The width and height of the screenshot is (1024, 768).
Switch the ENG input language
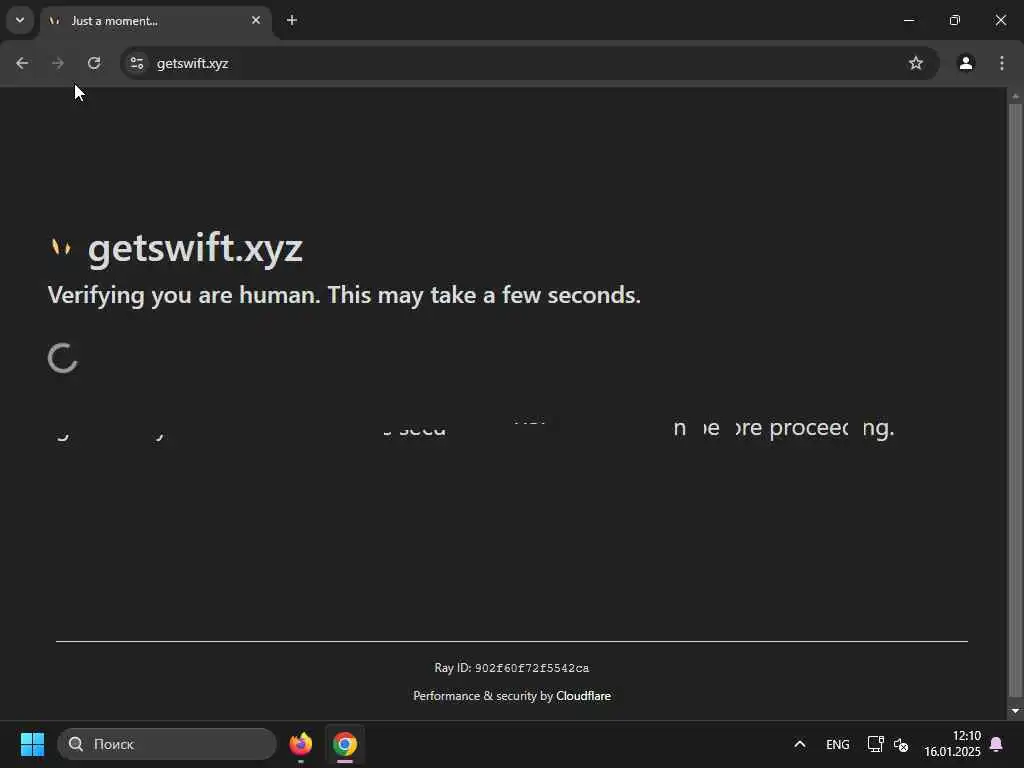pos(837,744)
